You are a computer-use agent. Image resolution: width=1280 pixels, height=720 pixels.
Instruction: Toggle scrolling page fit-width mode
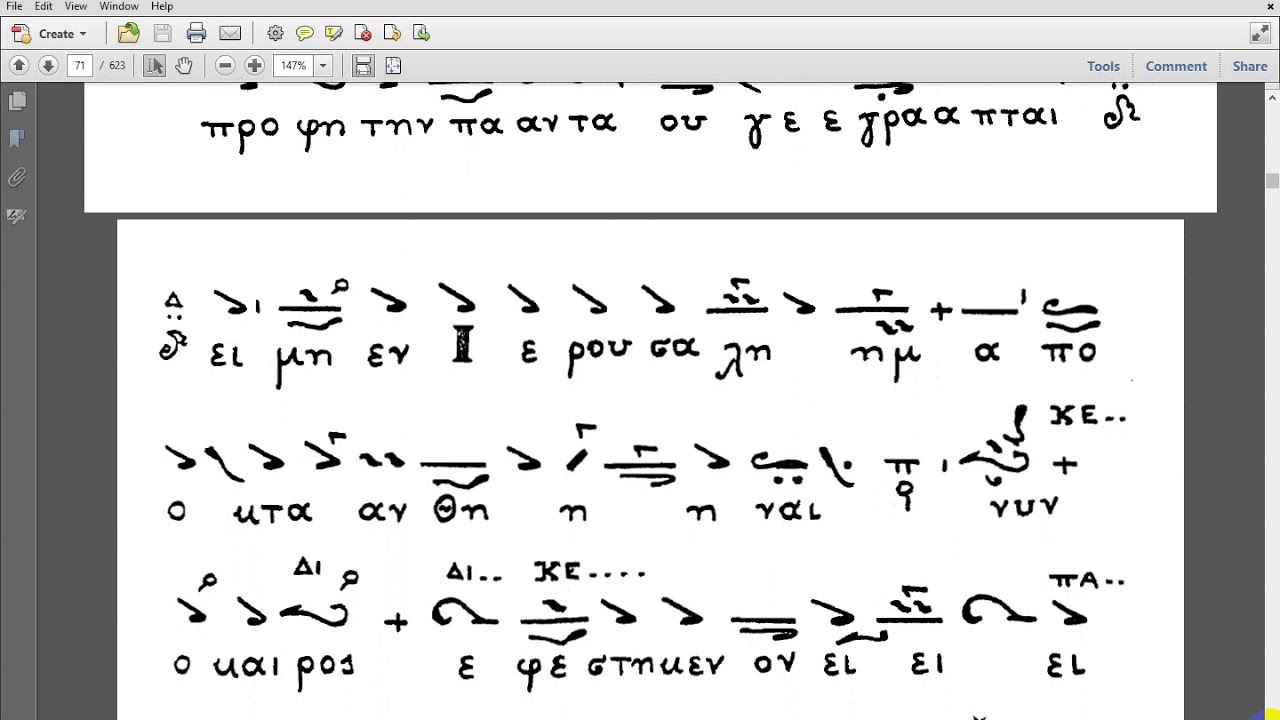[x=363, y=66]
